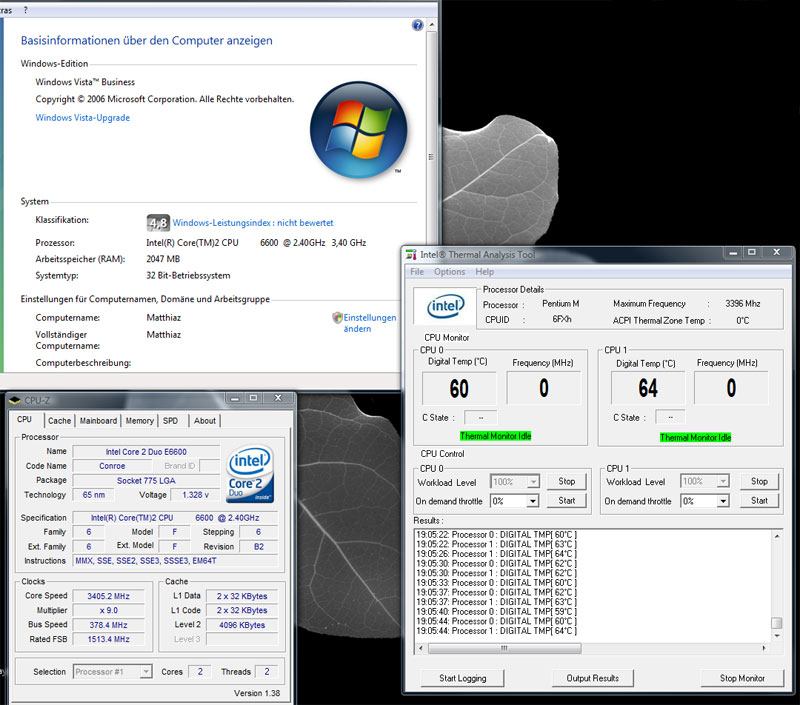Click the Results list vertical scrollbar thumb
The height and width of the screenshot is (705, 800).
pos(777,623)
